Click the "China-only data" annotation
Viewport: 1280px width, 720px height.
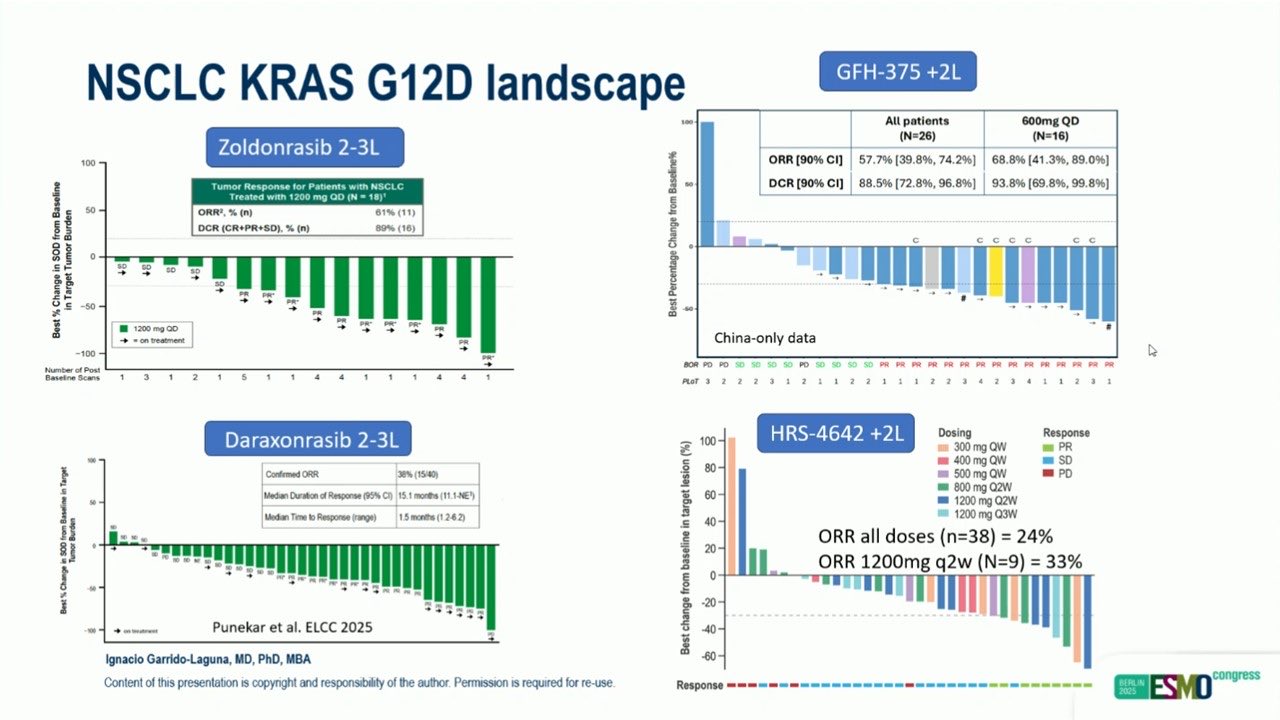[x=764, y=338]
